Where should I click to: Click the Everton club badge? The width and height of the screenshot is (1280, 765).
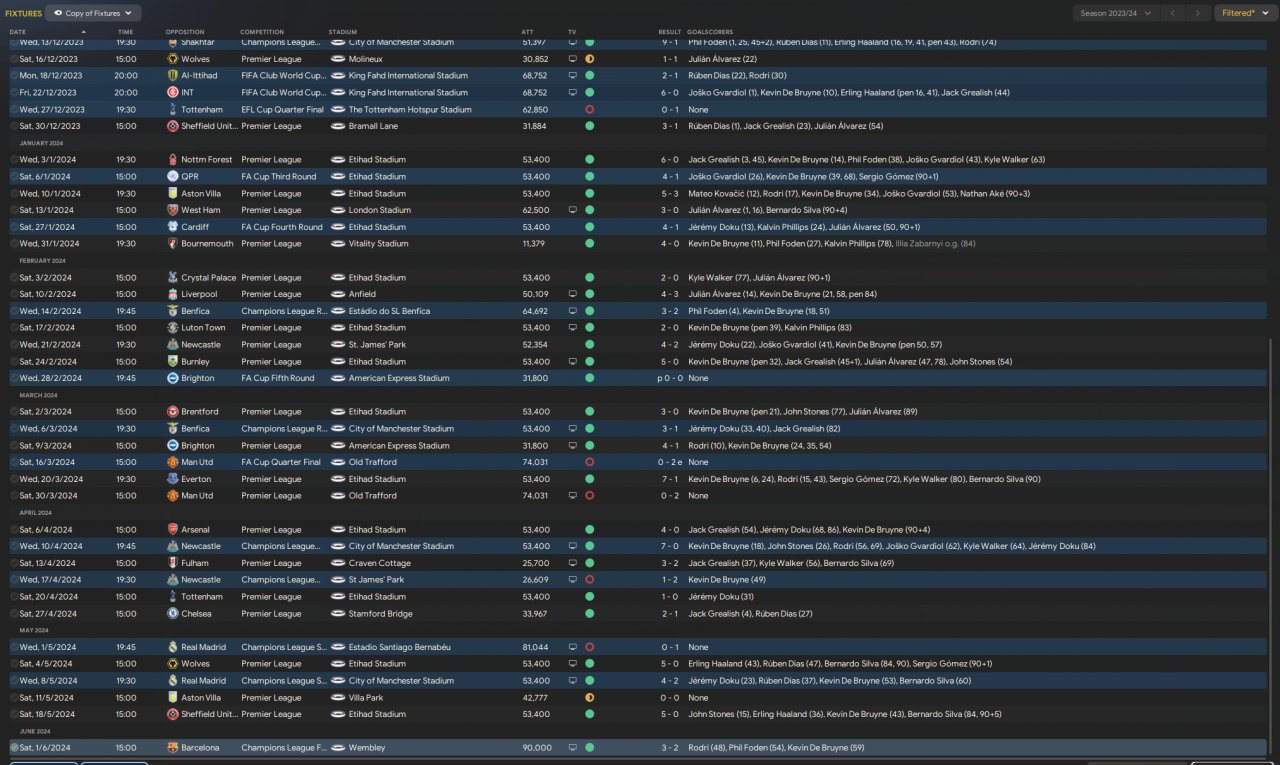click(x=173, y=479)
